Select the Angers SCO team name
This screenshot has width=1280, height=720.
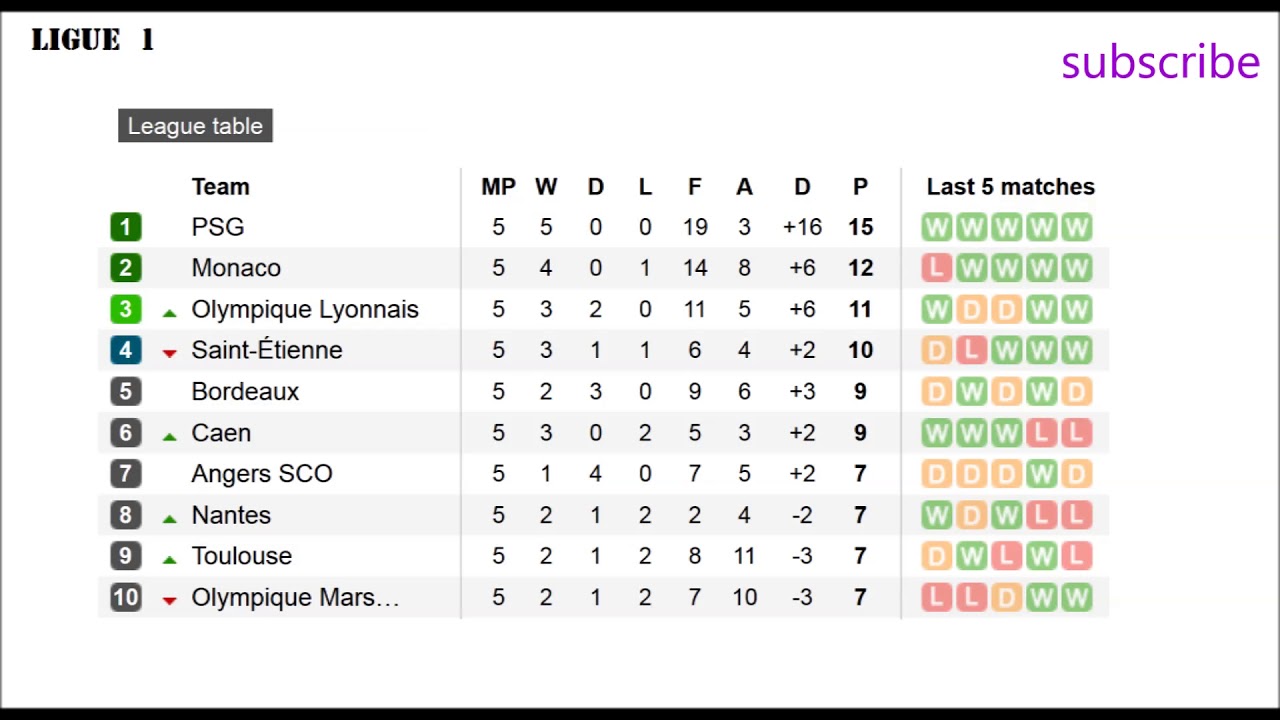tap(262, 473)
